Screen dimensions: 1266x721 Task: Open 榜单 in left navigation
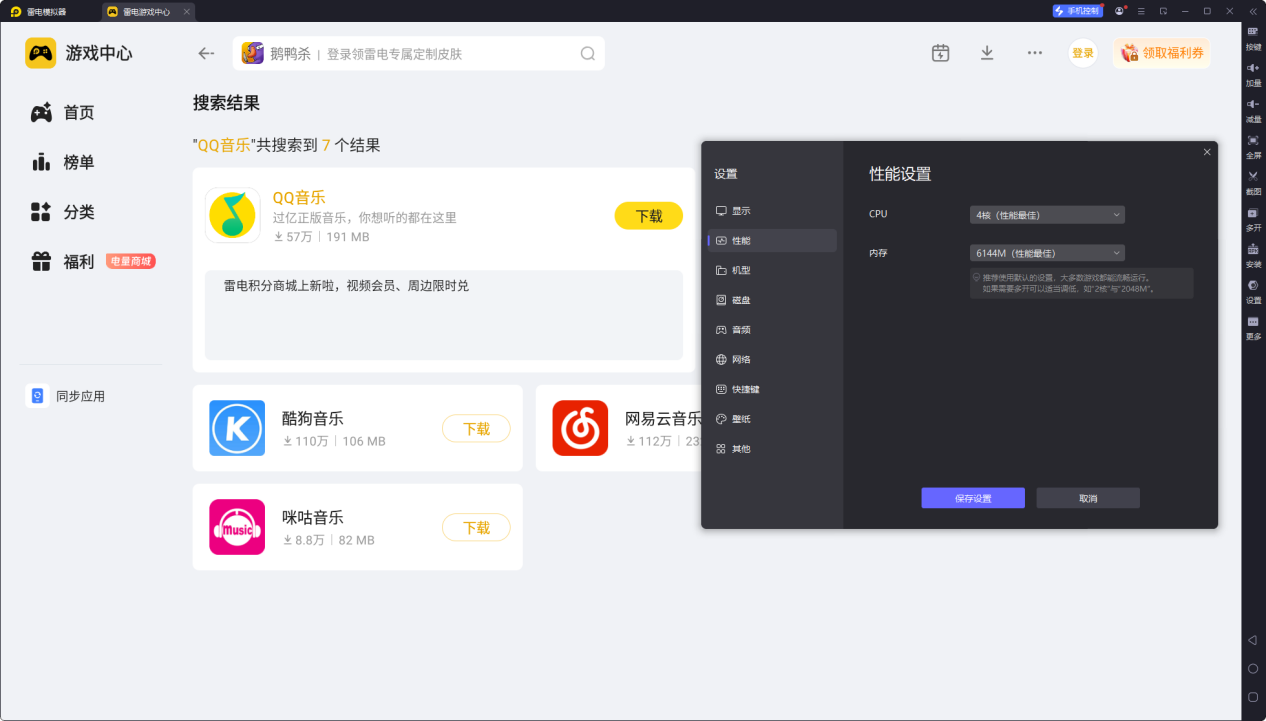78,162
